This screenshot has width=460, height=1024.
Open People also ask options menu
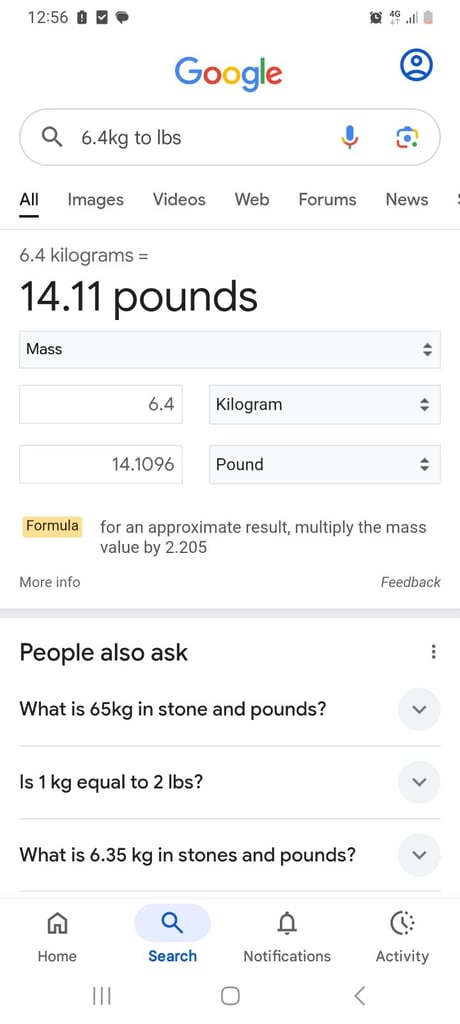point(433,652)
